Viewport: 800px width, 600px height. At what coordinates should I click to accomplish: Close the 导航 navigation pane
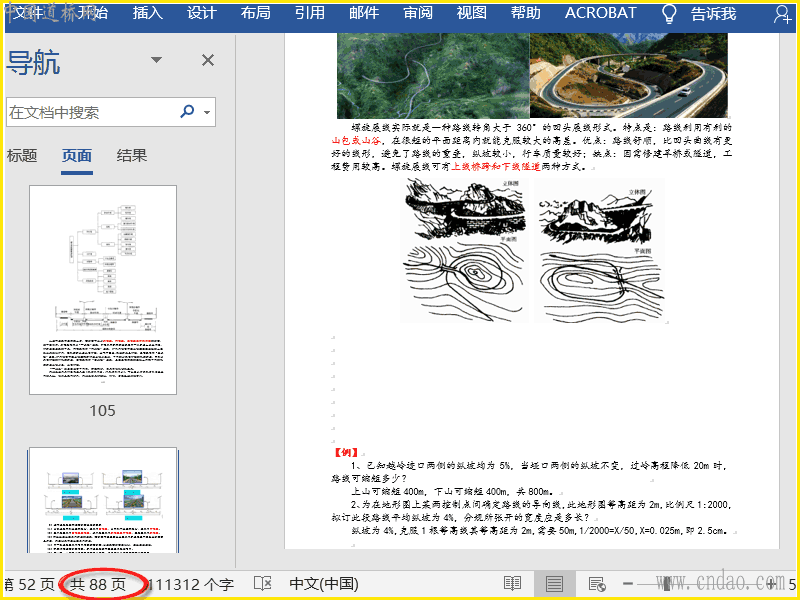tap(208, 60)
